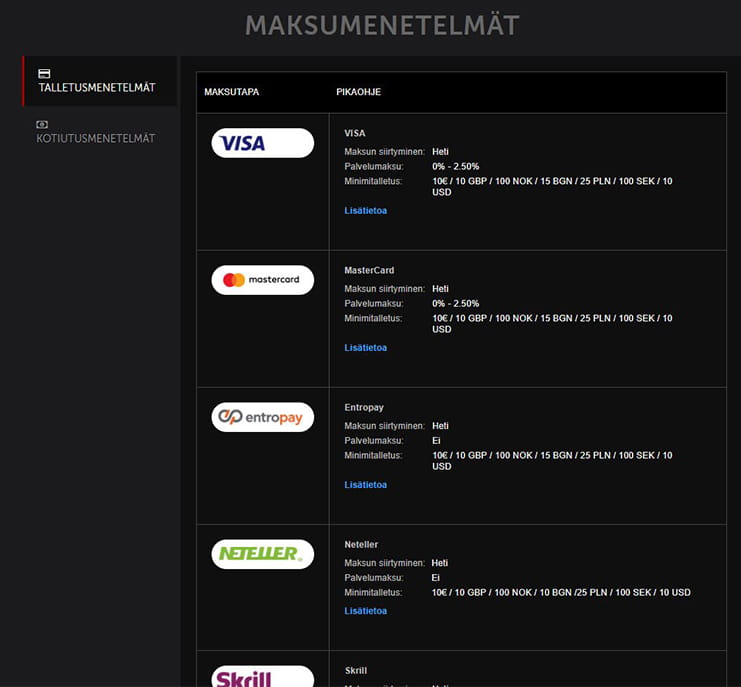
Task: Click Neteller Minimitalletus currency amounts
Action: tap(561, 593)
